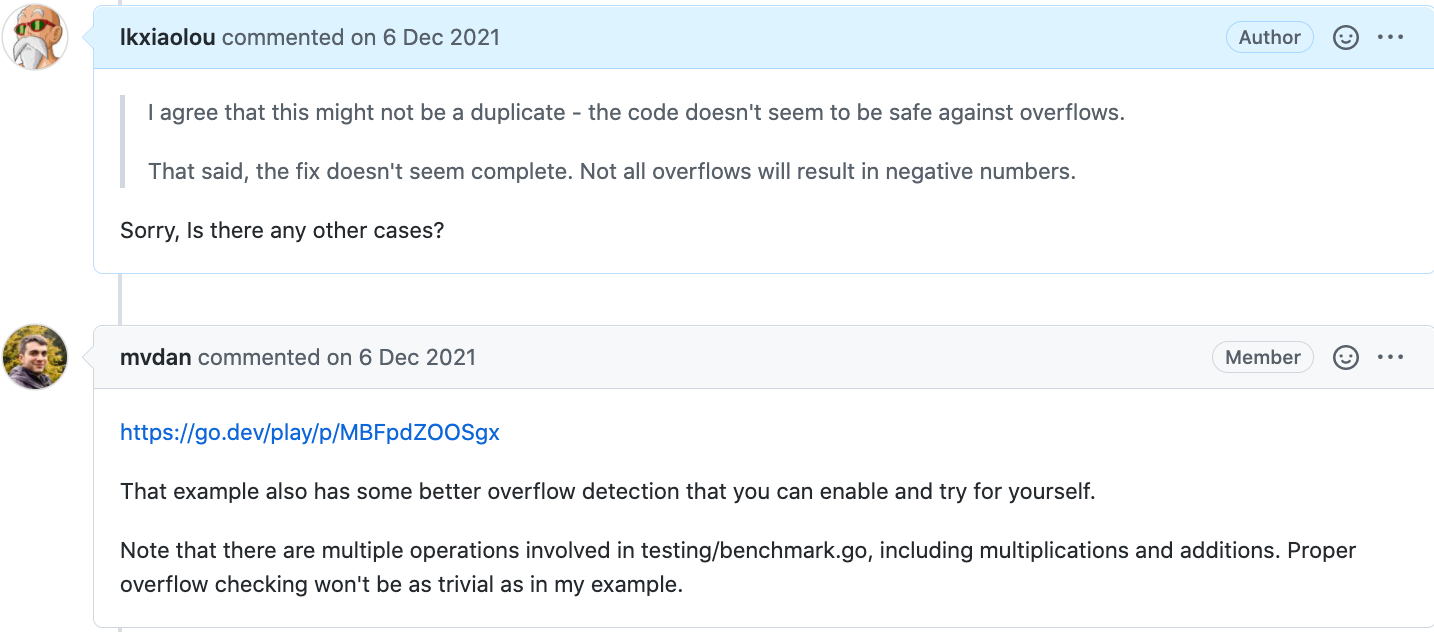Screen dimensions: 1434x632
Task: Click the "Sorry, Is there any other cases?" text
Action: click(x=282, y=230)
